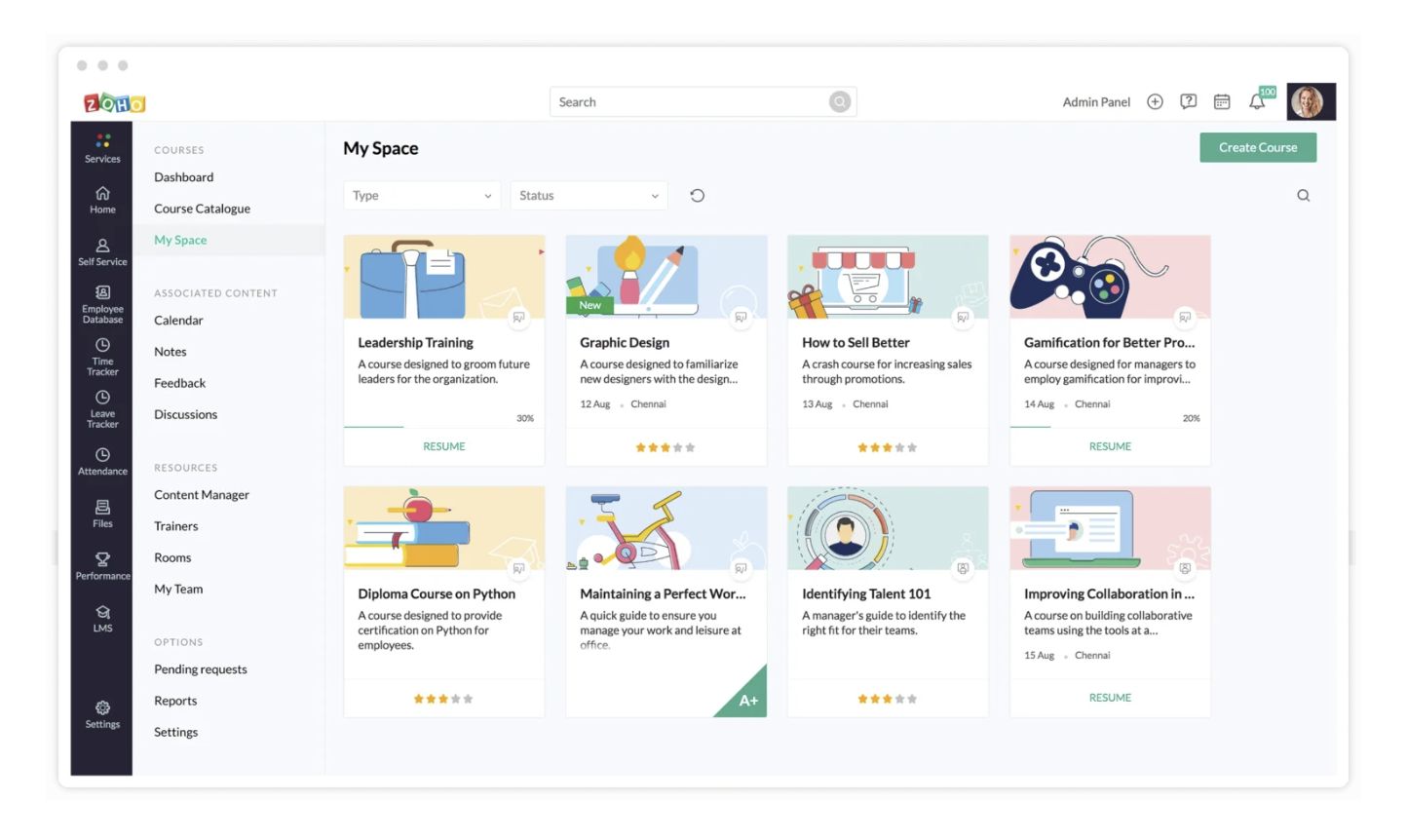Image resolution: width=1407 pixels, height=840 pixels.
Task: Click inside the top Search field
Action: coord(692,101)
